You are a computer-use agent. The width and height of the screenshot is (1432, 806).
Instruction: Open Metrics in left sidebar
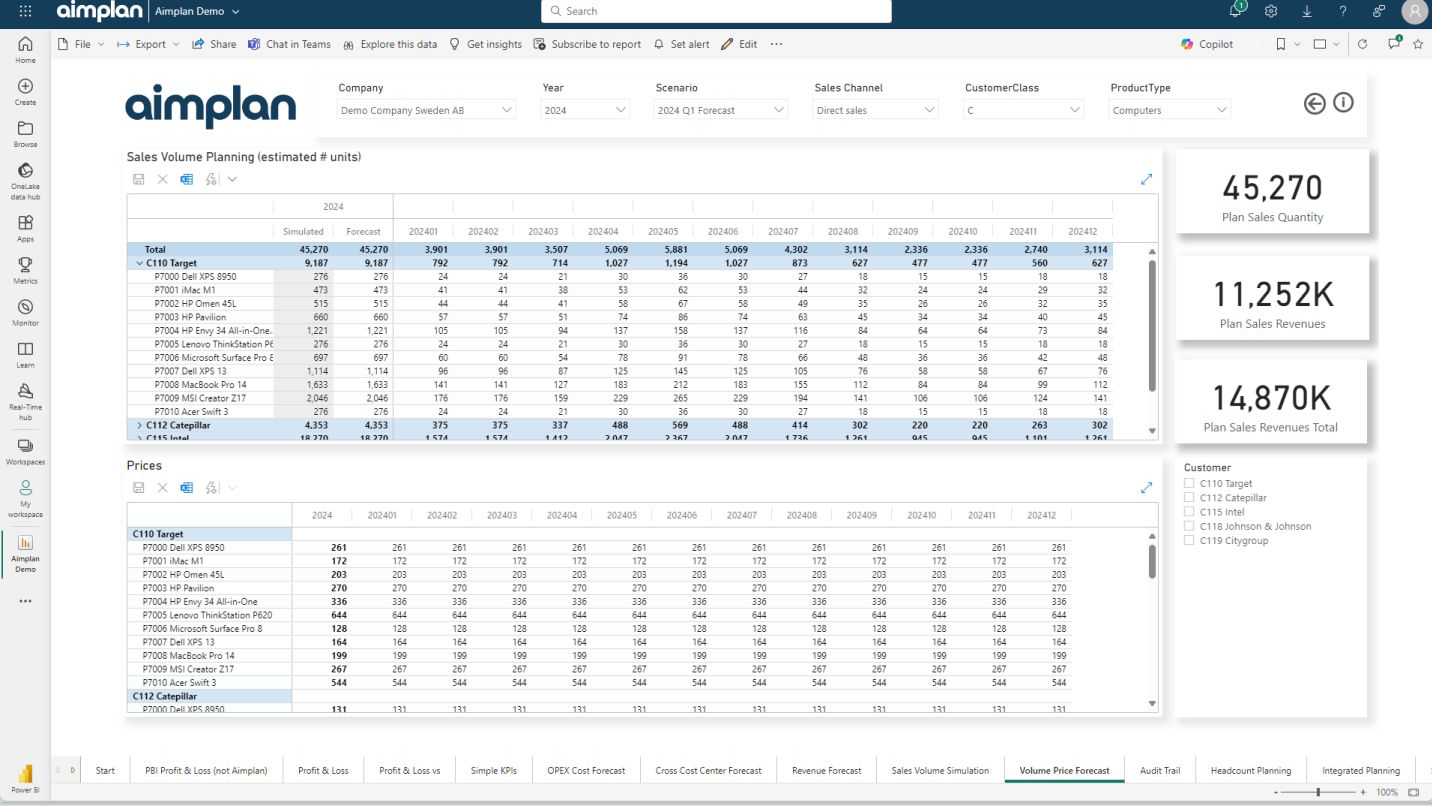click(25, 271)
